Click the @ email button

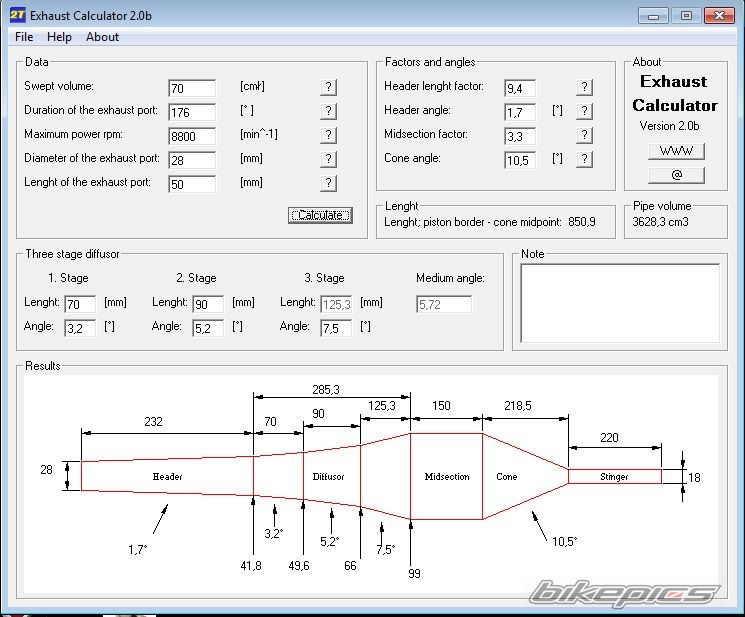(x=676, y=175)
